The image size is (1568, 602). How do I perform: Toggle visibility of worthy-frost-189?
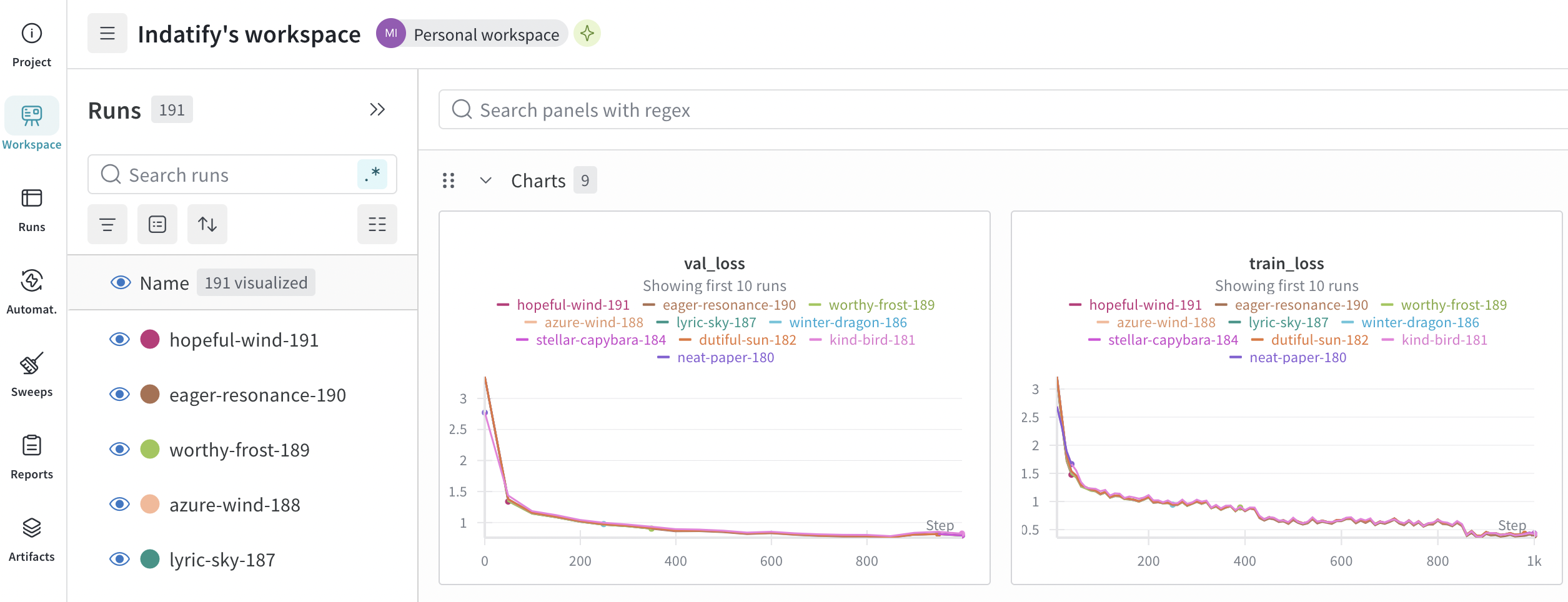click(x=119, y=450)
